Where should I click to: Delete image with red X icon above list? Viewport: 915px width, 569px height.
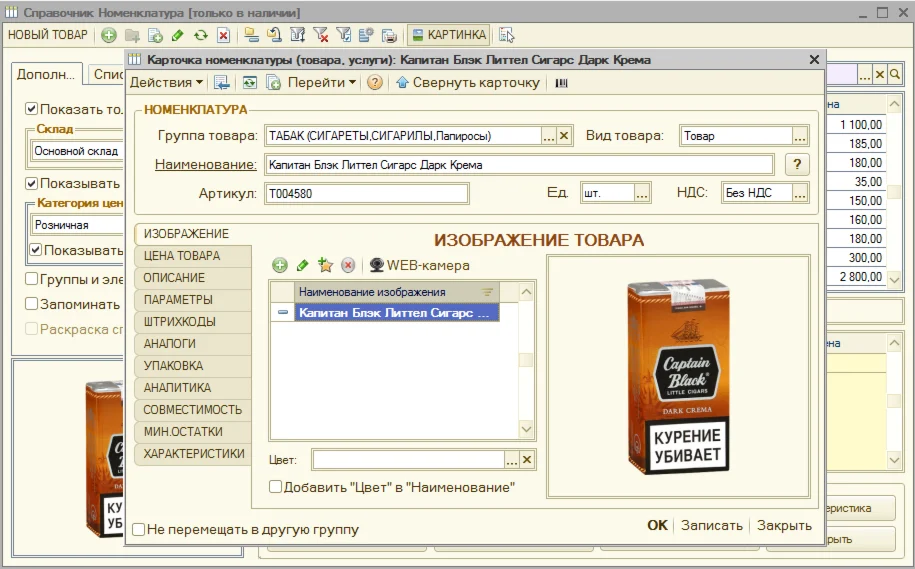pyautogui.click(x=348, y=265)
